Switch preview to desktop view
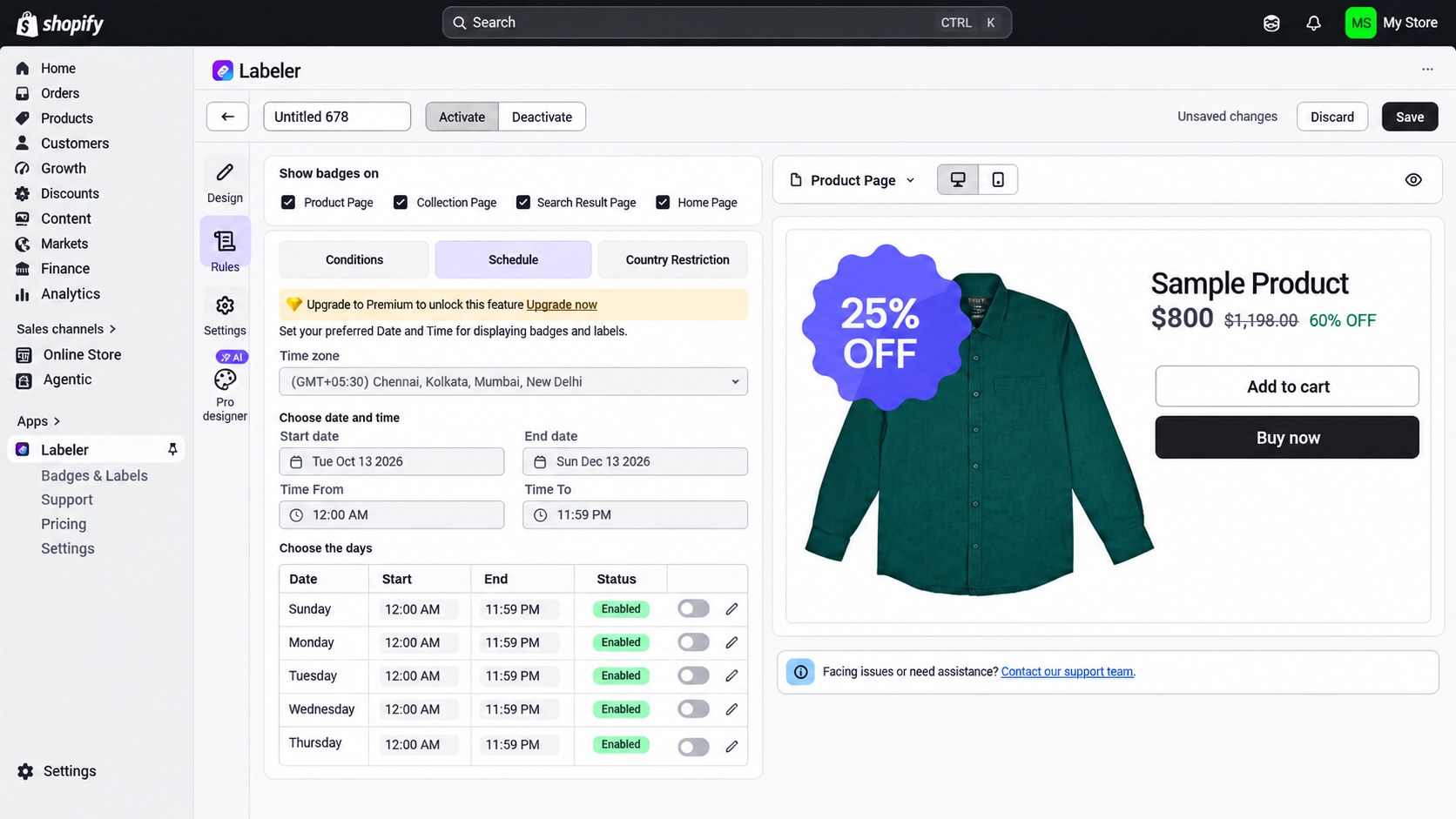This screenshot has height=819, width=1456. tap(958, 180)
